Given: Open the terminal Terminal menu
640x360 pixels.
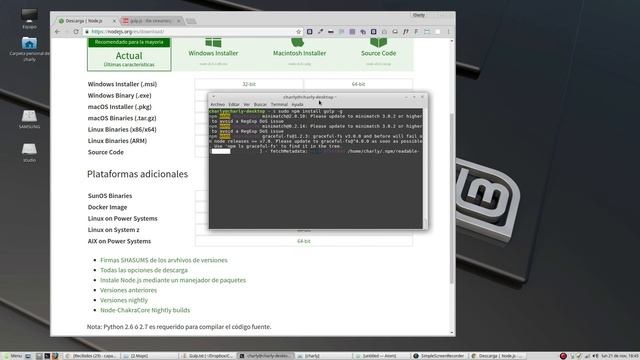Looking at the screenshot, I should pyautogui.click(x=279, y=104).
